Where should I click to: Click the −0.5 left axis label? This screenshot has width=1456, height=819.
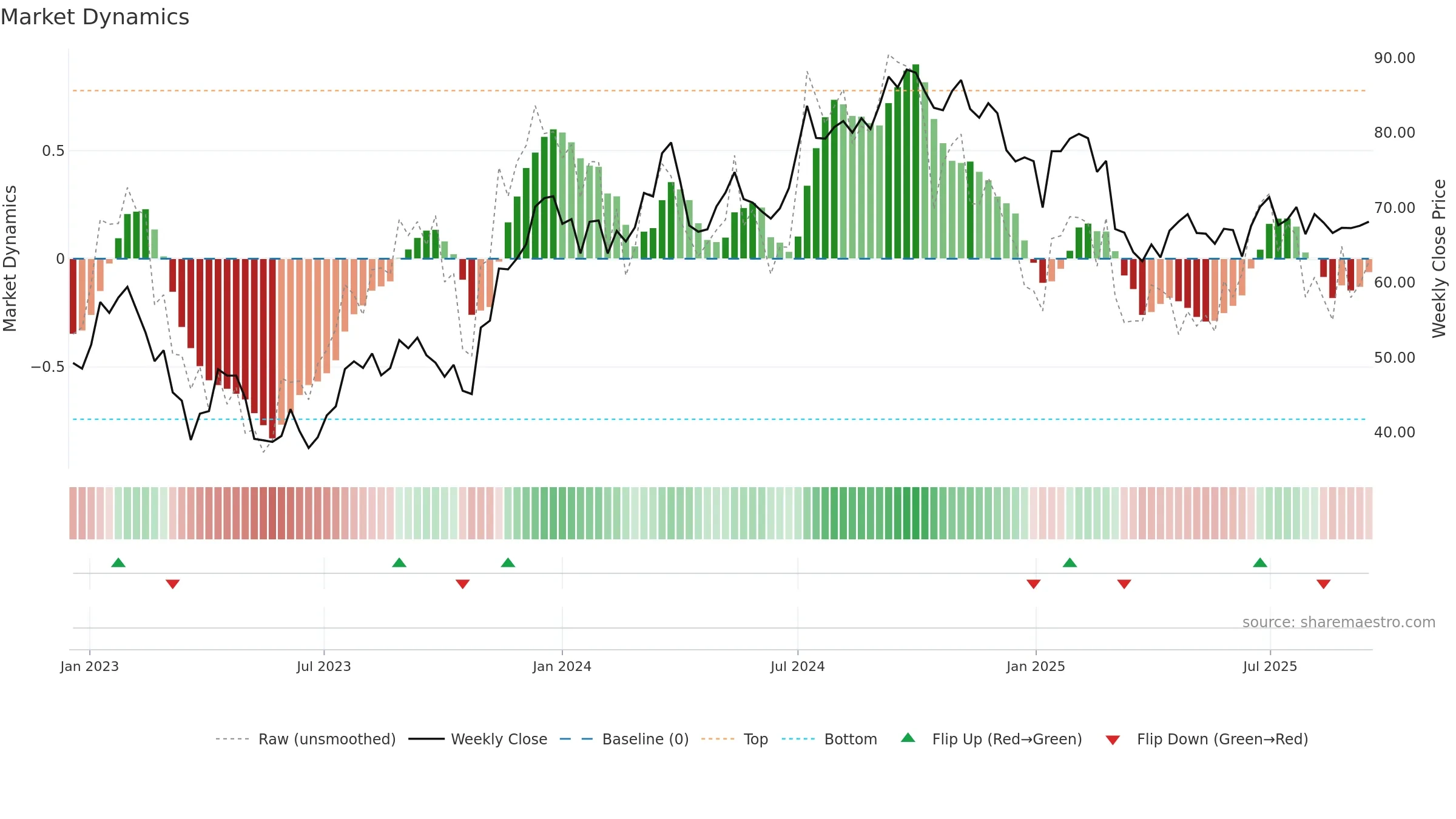coord(48,366)
